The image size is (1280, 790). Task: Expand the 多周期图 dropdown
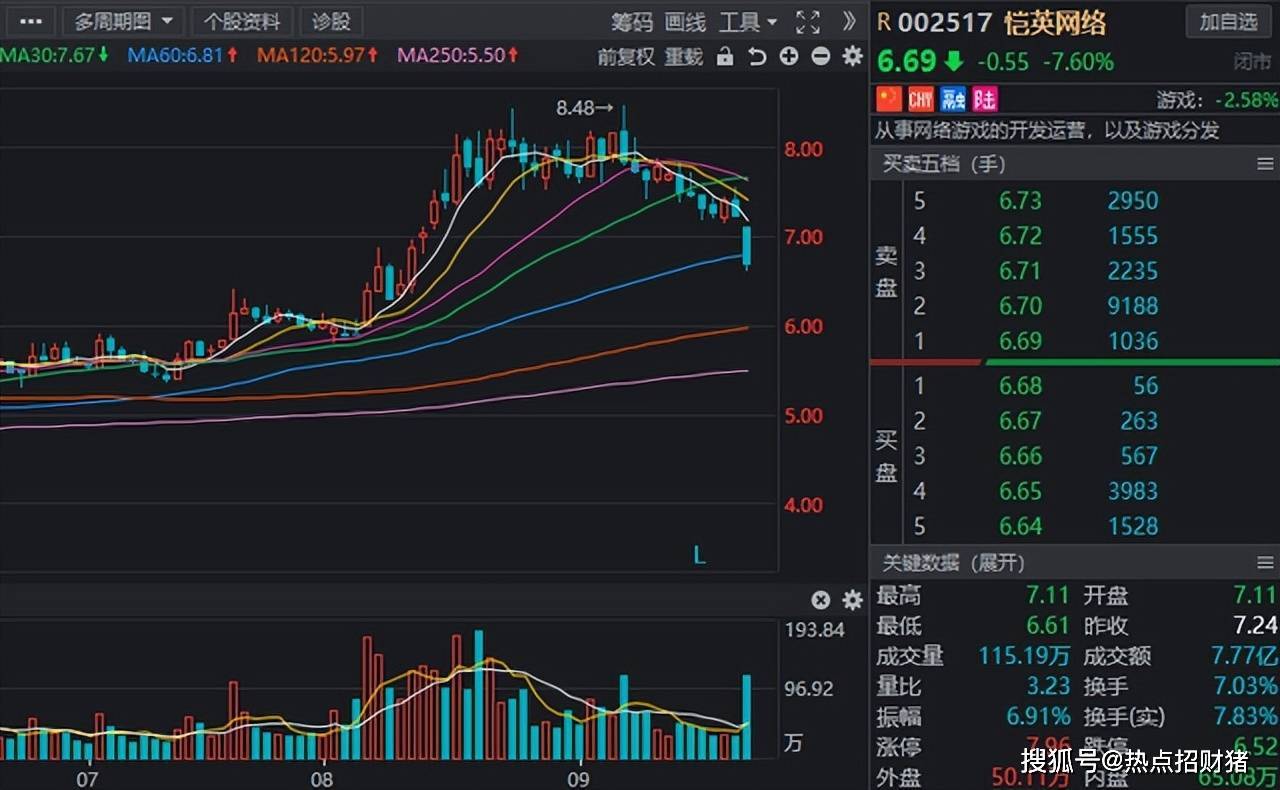[123, 21]
